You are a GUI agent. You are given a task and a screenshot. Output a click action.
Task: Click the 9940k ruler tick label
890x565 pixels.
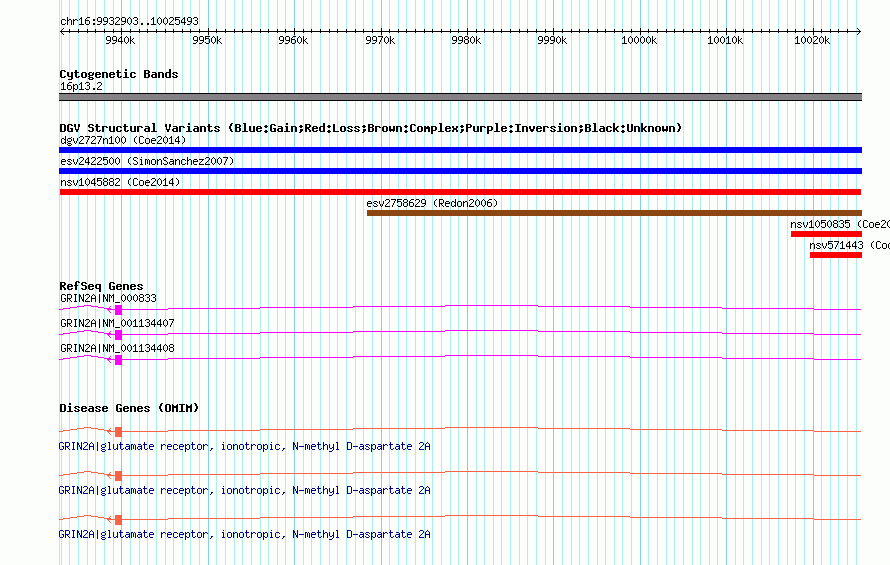pyautogui.click(x=120, y=40)
